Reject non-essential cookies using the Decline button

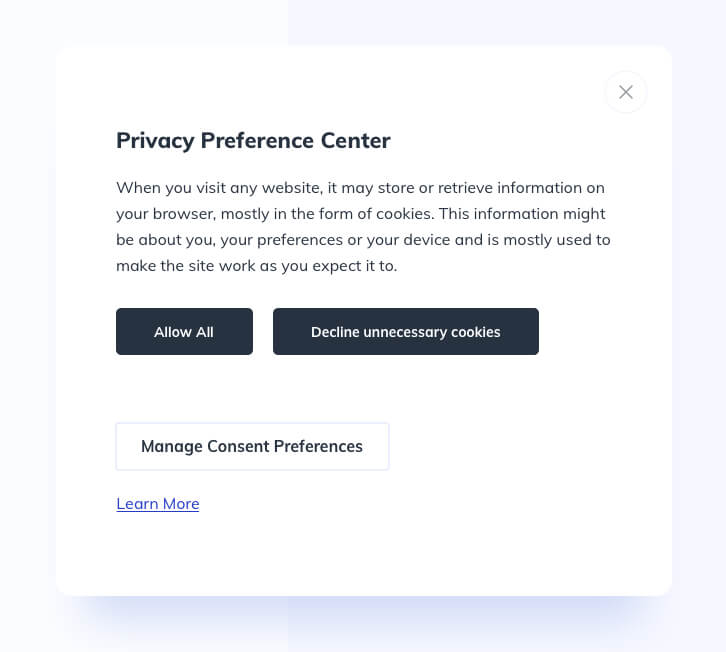point(405,332)
